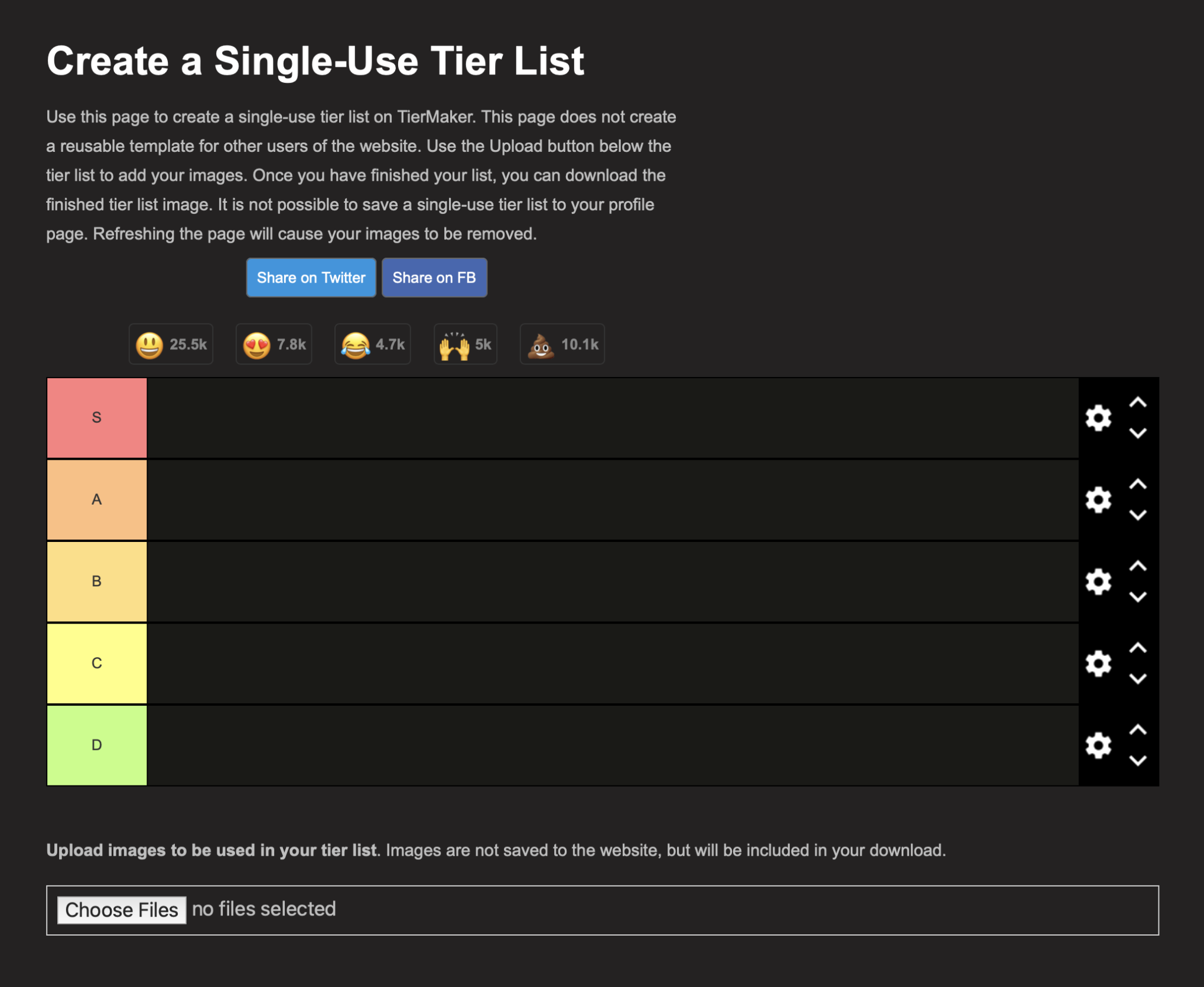
Task: Click the settings gear icon for B tier
Action: 1098,580
